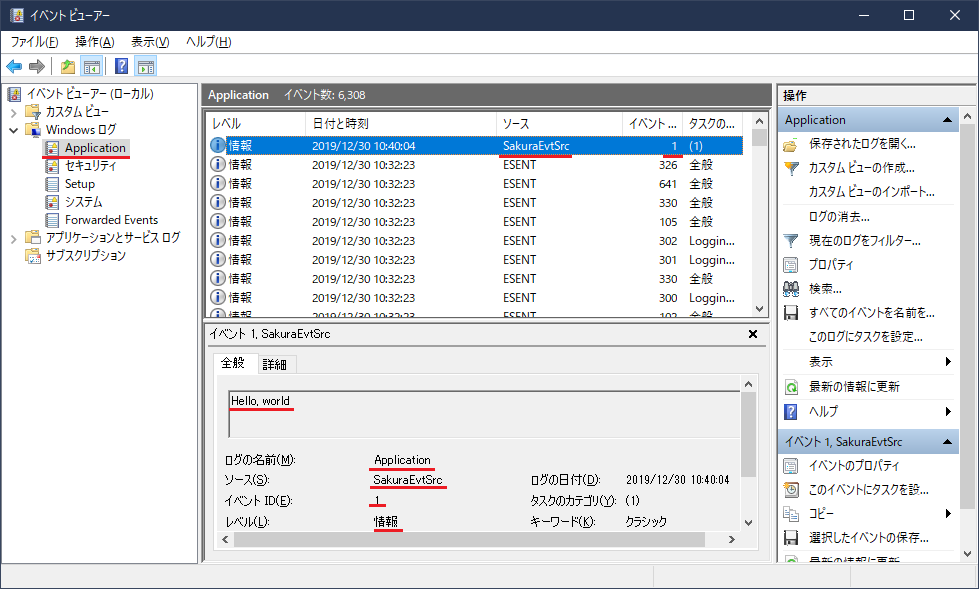Viewport: 979px width, 589px height.
Task: Click the show/hide console tree toolbar icon
Action: click(x=92, y=67)
